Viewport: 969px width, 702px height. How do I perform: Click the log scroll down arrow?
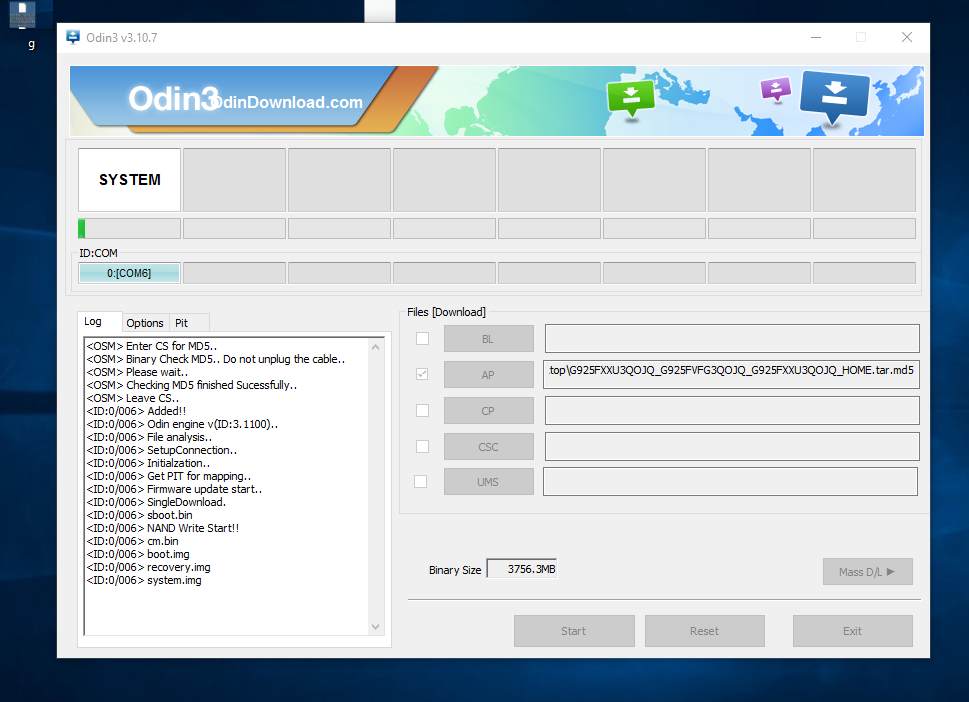(x=376, y=627)
